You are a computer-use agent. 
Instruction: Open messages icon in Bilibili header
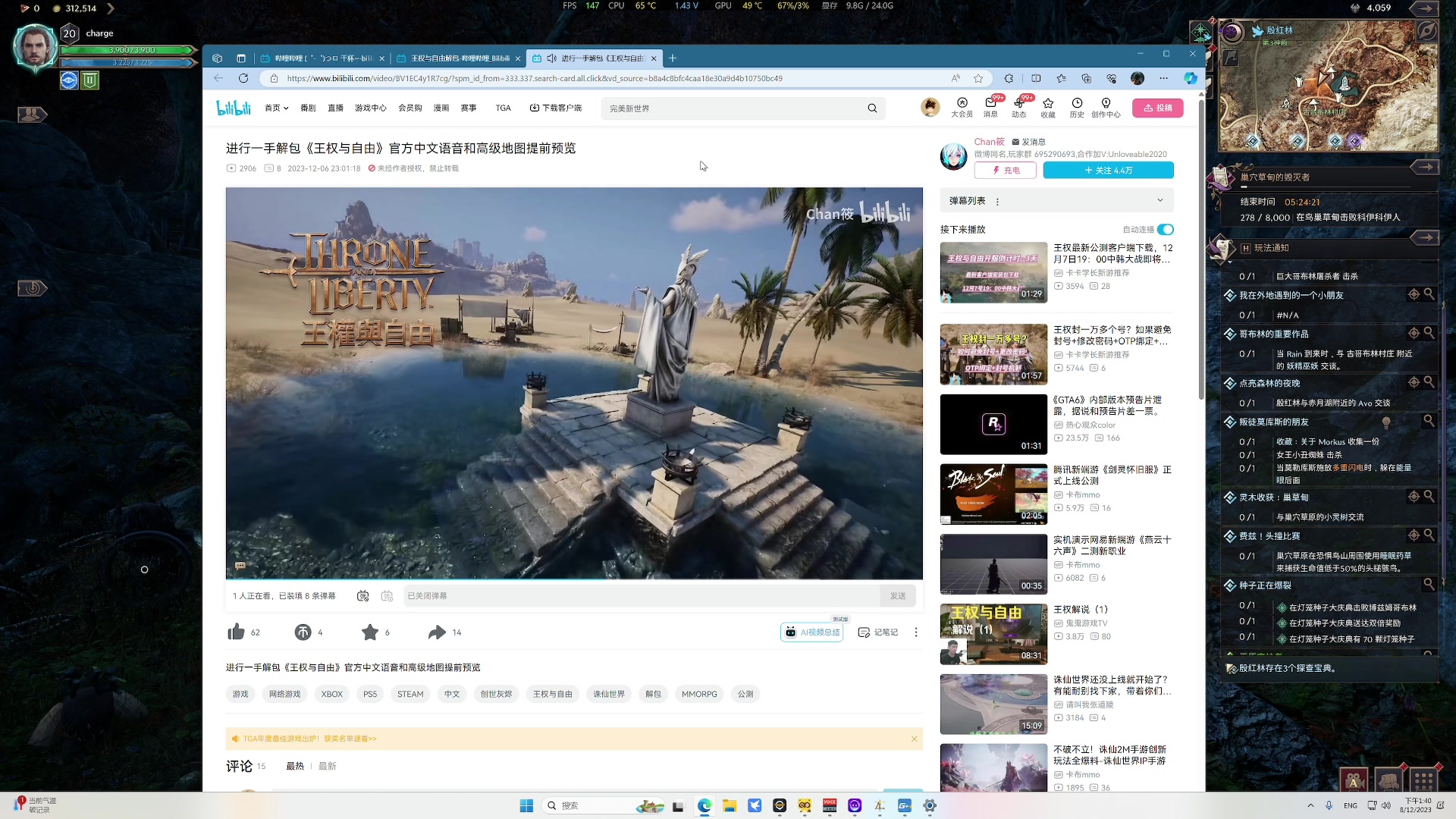pyautogui.click(x=990, y=103)
